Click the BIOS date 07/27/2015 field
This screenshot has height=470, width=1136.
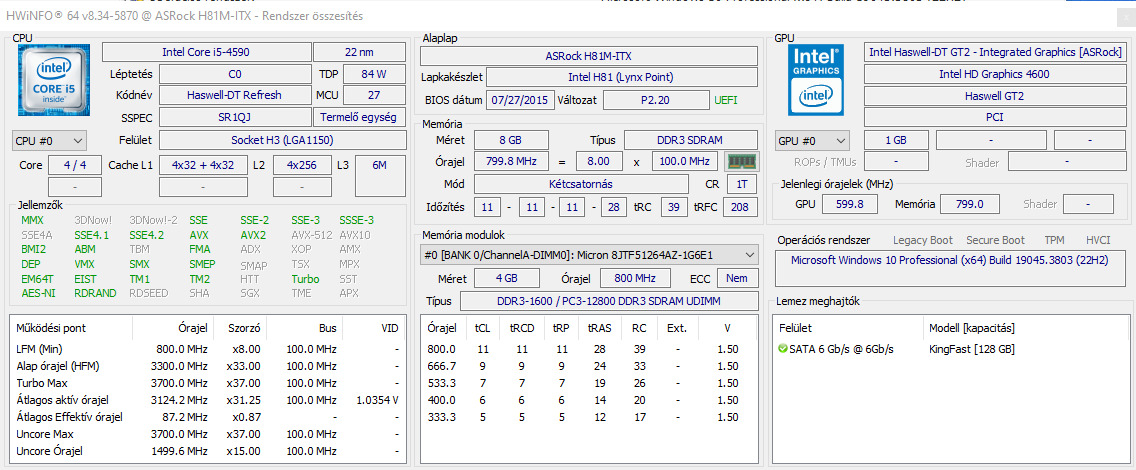[x=520, y=100]
